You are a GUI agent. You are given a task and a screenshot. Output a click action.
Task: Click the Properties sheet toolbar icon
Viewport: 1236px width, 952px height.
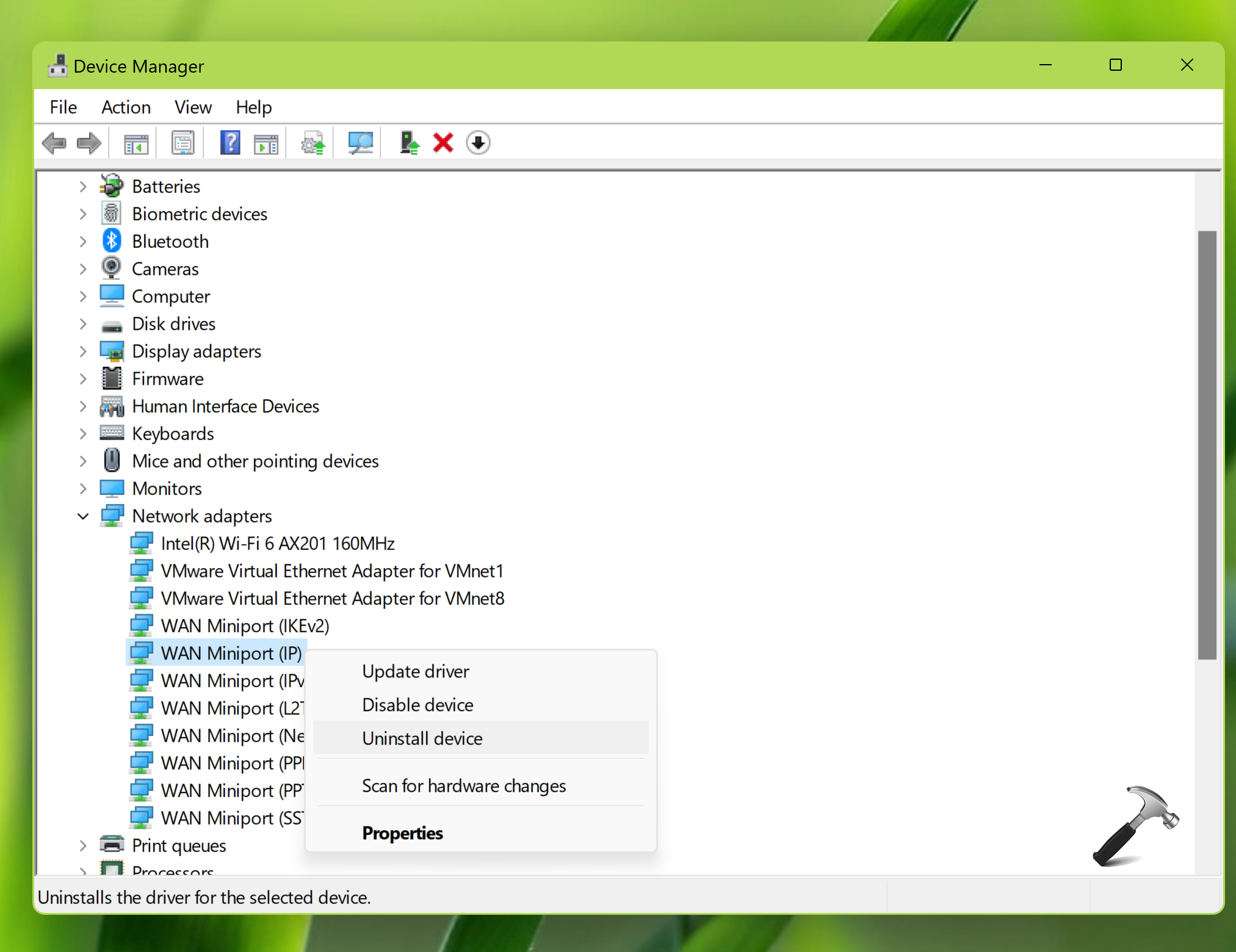coord(183,143)
